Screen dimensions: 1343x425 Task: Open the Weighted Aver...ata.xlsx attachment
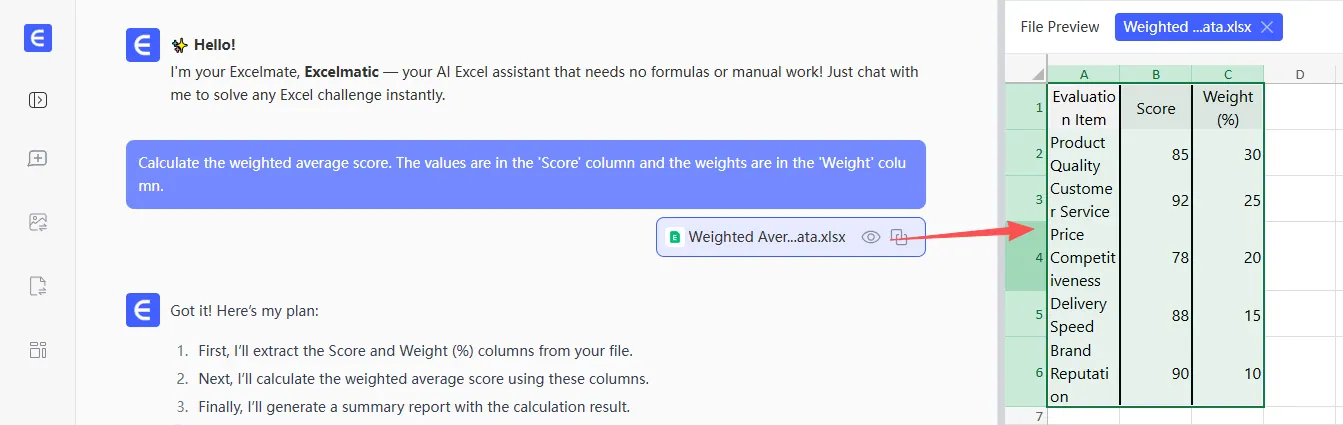(x=766, y=237)
